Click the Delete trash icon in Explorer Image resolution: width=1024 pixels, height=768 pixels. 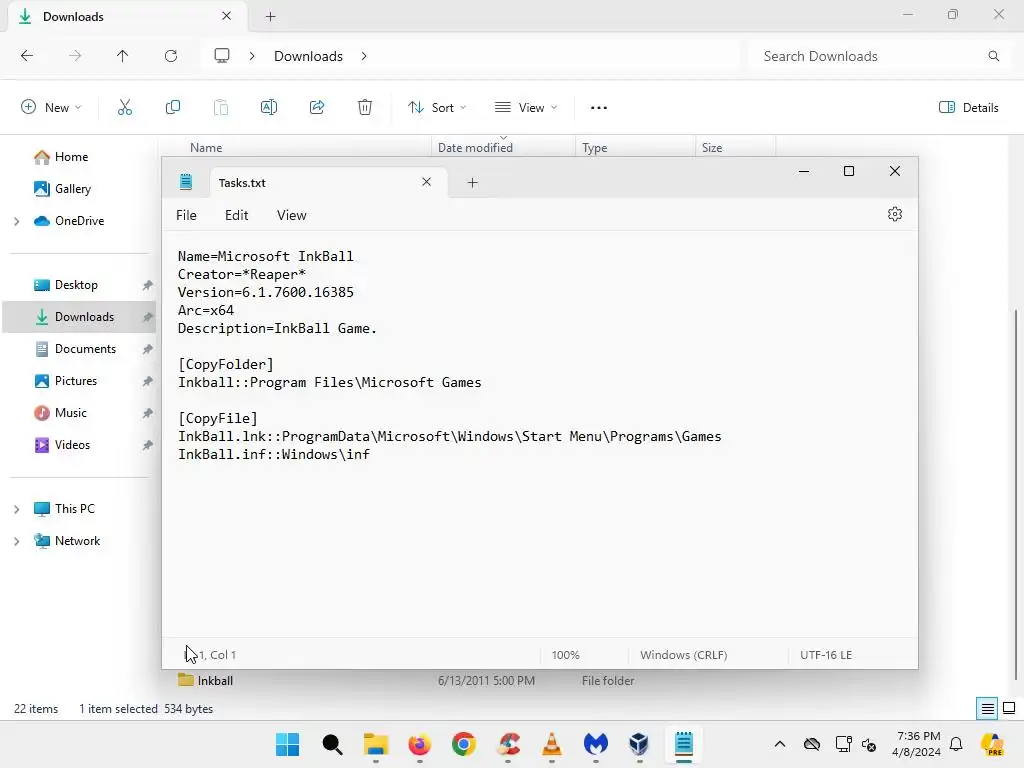click(365, 107)
